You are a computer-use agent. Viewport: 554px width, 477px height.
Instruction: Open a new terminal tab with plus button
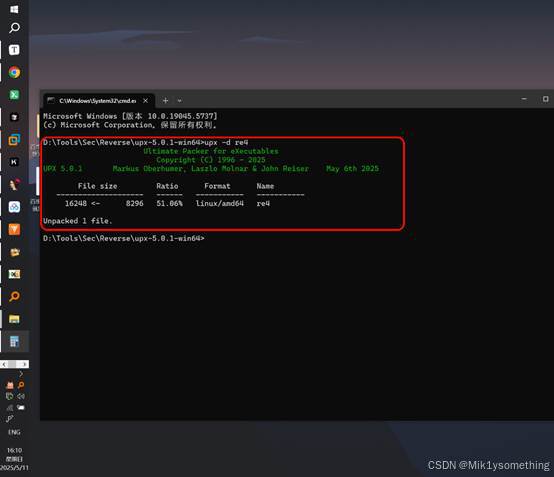point(165,101)
